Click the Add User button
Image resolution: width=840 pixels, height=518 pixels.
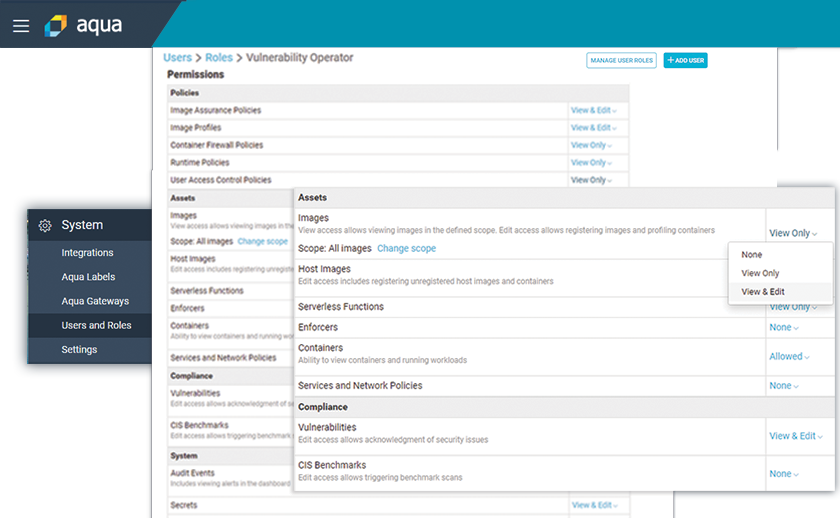coord(686,61)
